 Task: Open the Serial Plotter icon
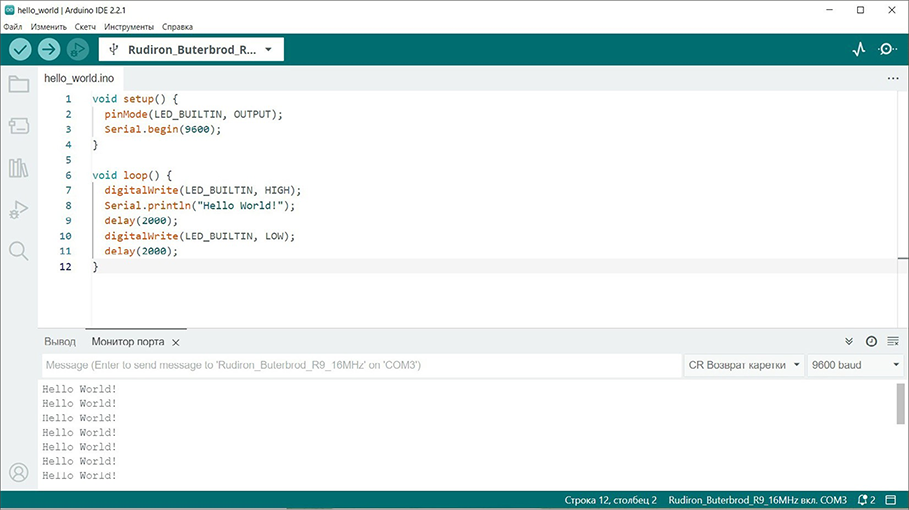coord(859,49)
